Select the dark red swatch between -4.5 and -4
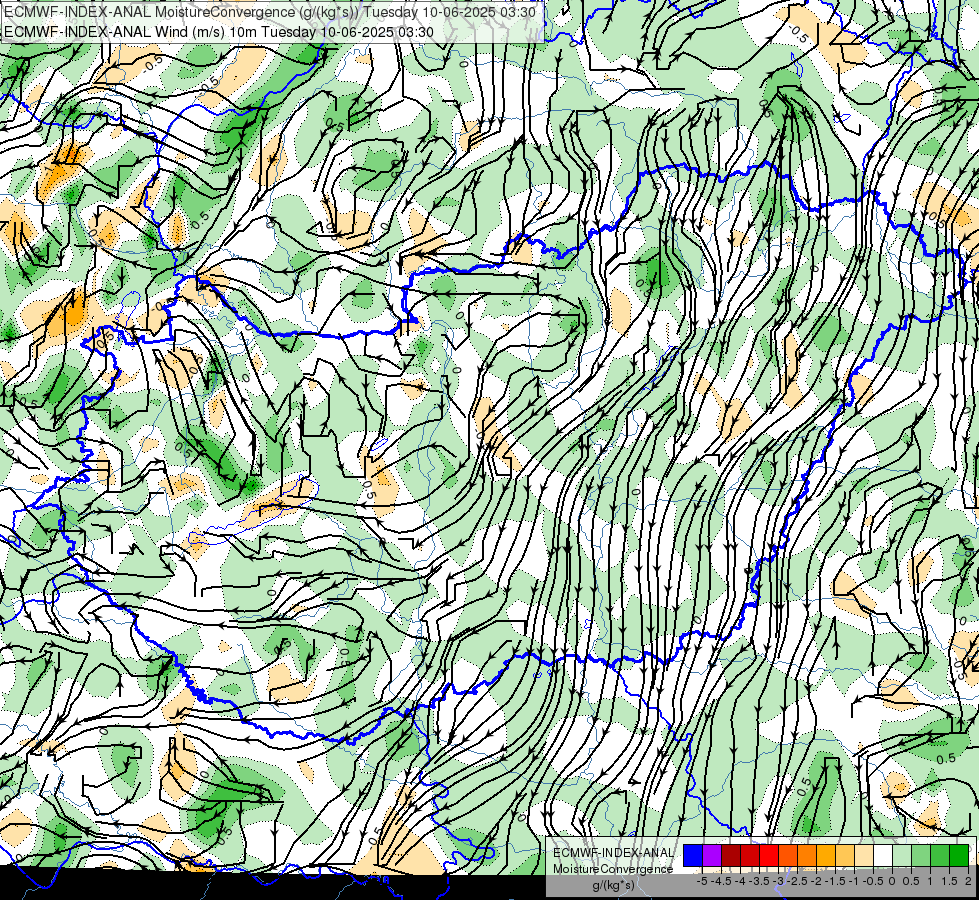979x900 pixels. point(731,855)
